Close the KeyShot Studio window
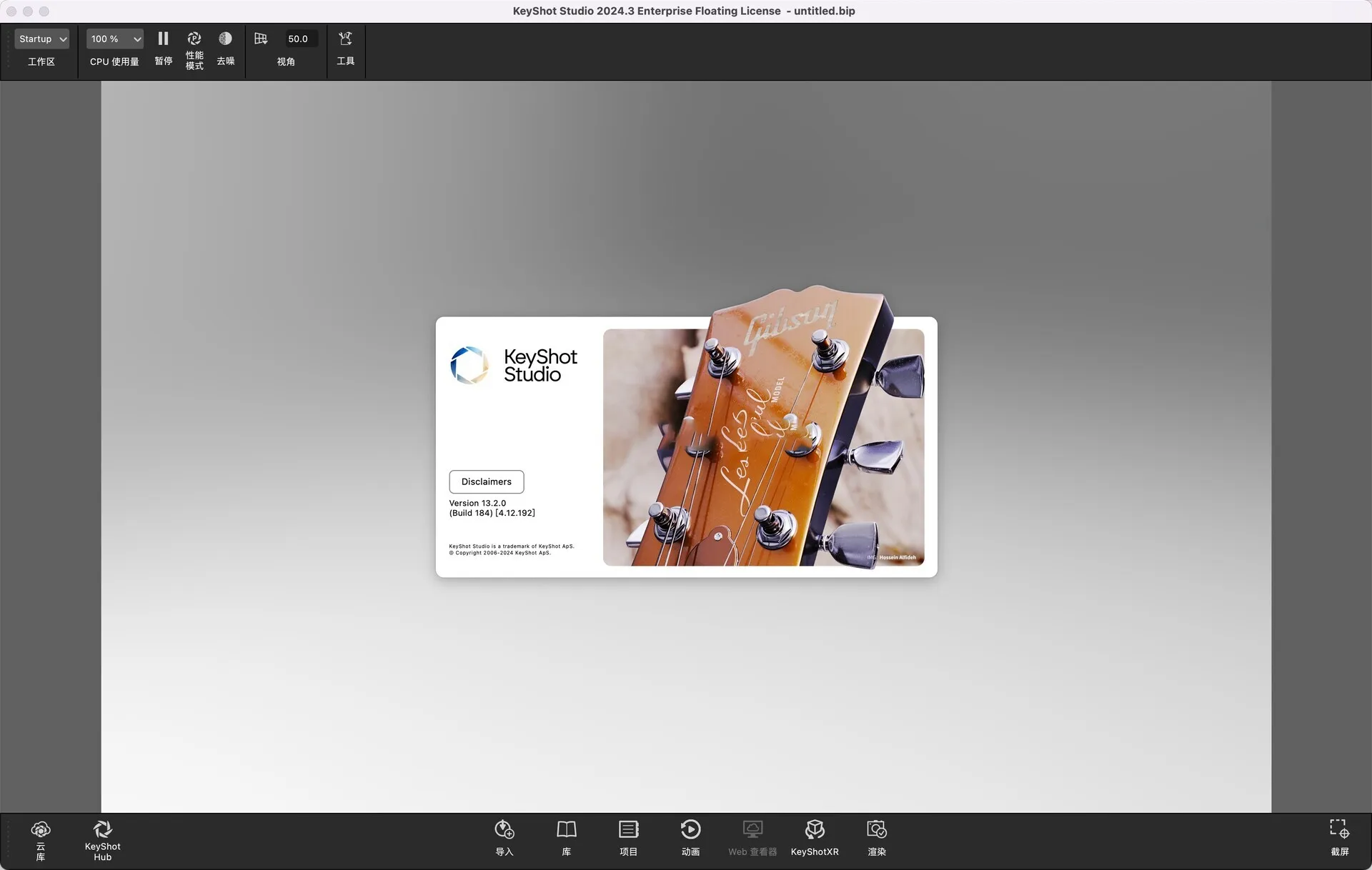The image size is (1372, 870). click(x=11, y=11)
